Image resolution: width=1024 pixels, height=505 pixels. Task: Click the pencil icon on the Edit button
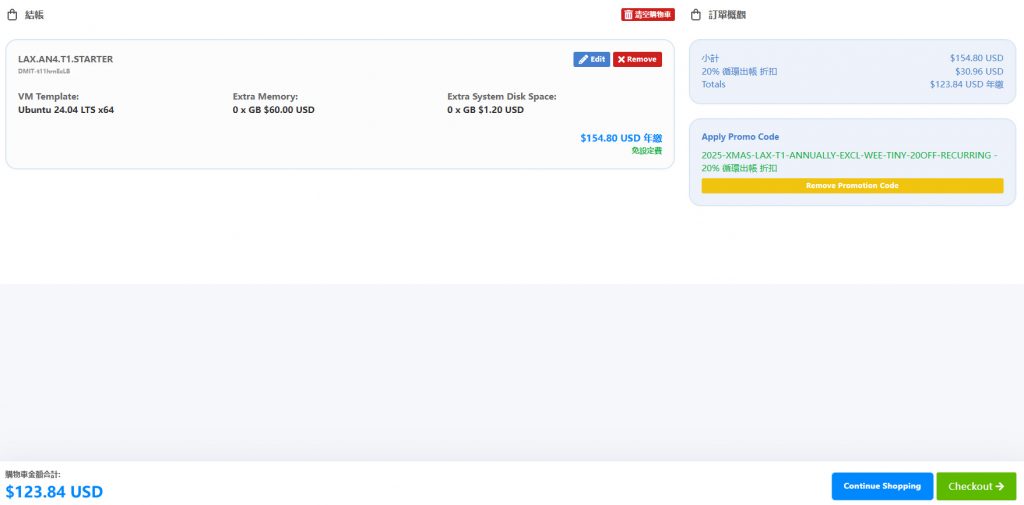pos(583,59)
